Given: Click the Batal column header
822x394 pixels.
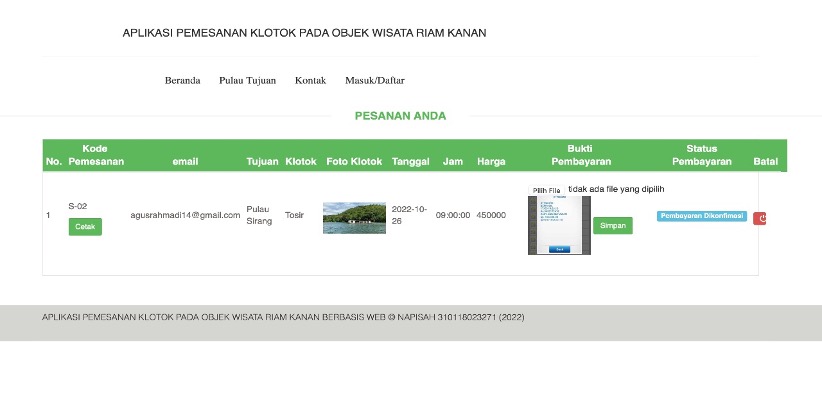Looking at the screenshot, I should pos(765,161).
